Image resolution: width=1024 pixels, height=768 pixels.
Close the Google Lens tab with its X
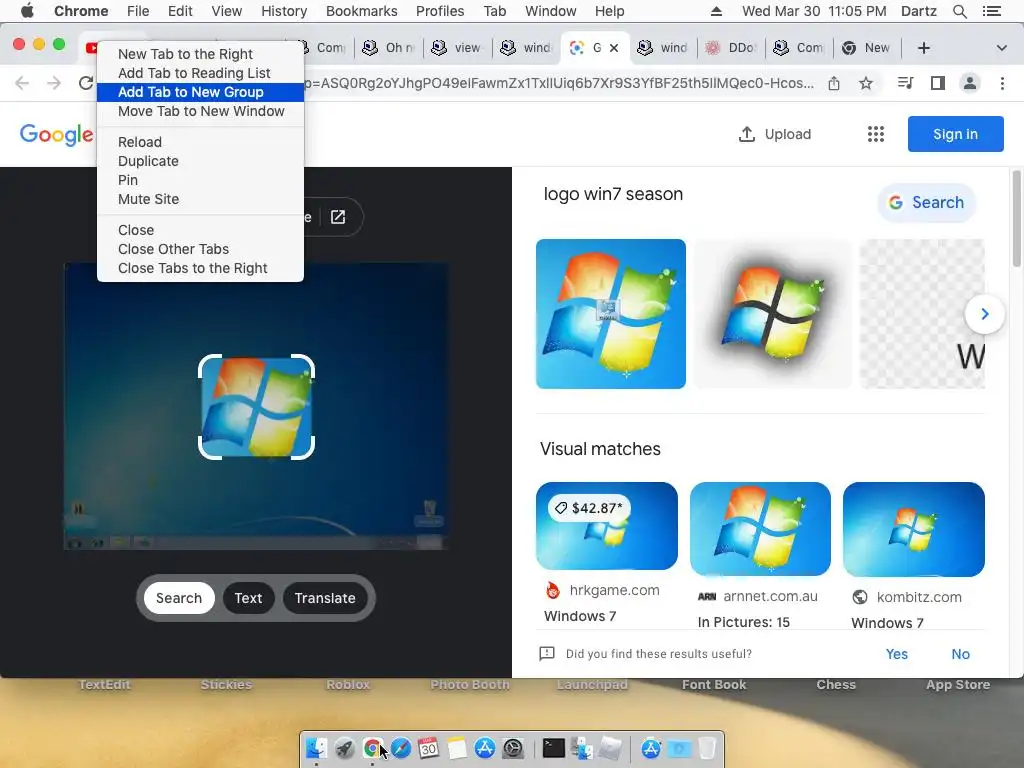pos(614,48)
